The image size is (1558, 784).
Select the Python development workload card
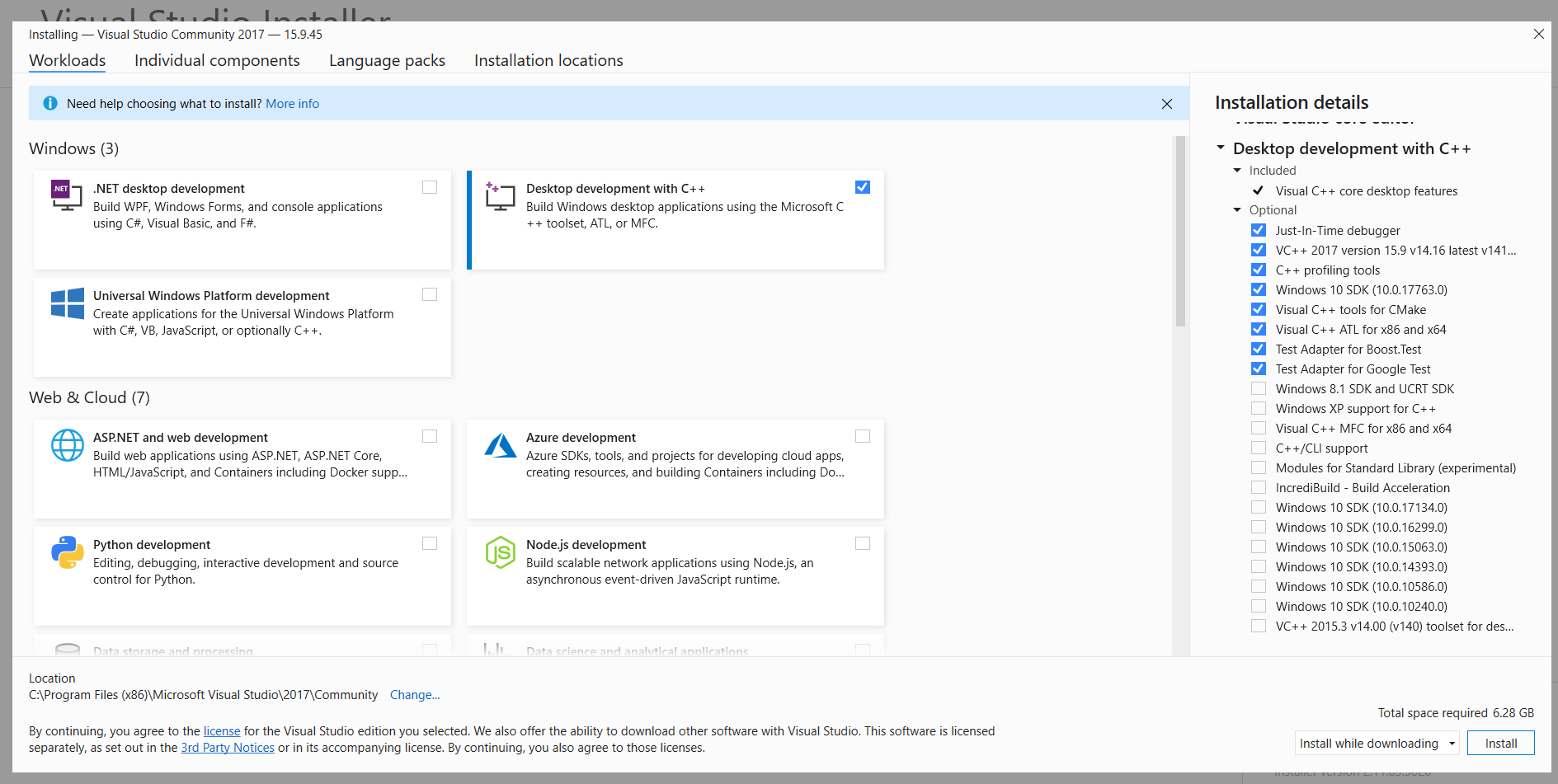(242, 576)
